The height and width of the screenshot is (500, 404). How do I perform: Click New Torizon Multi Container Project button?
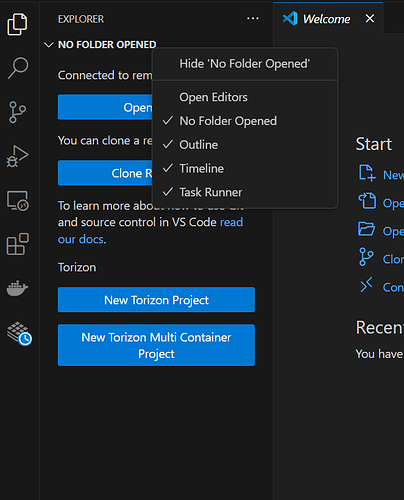pyautogui.click(x=156, y=345)
